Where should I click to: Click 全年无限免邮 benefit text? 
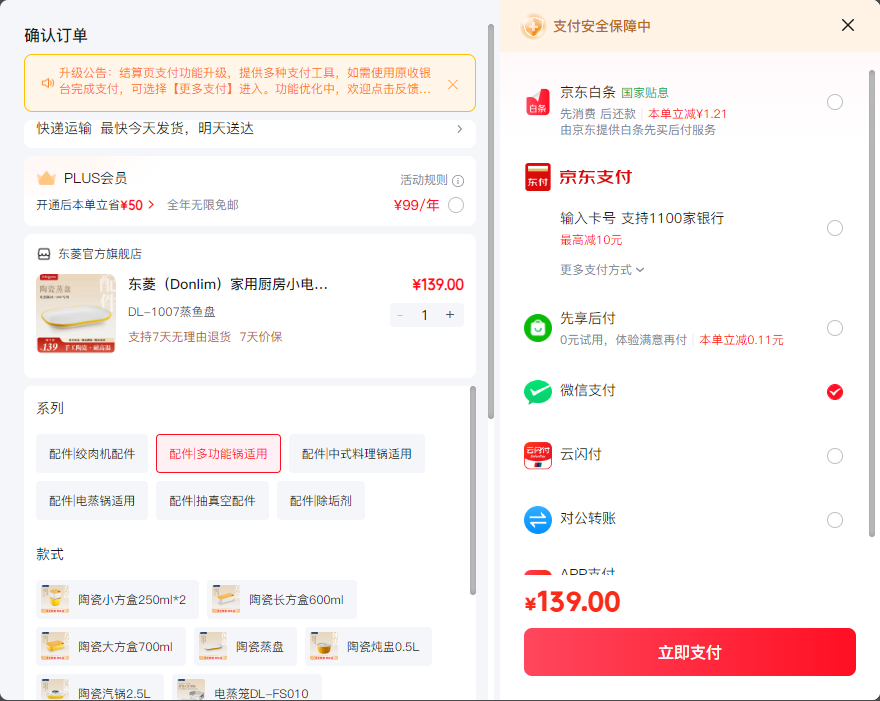pyautogui.click(x=203, y=205)
